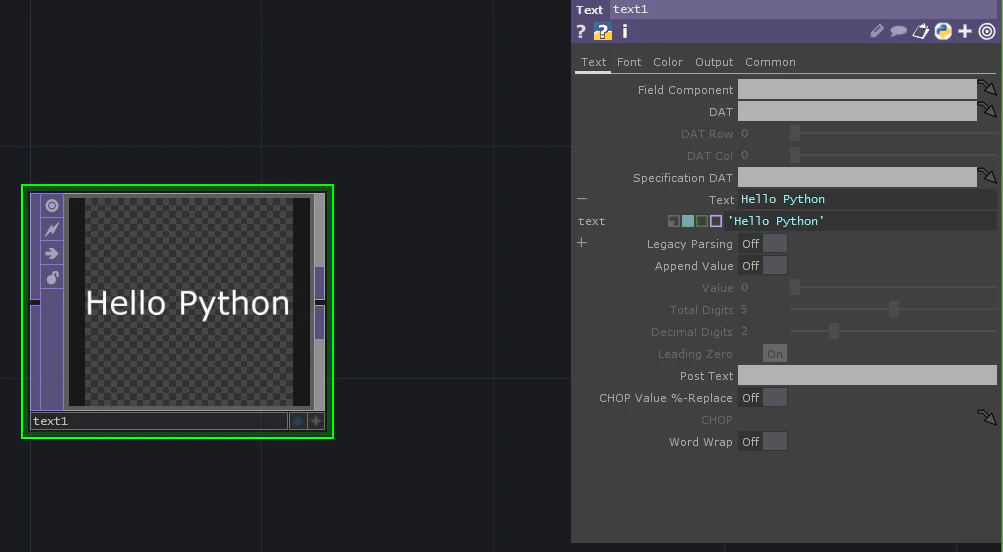Toggle bypass lightning flag on text1 node
Viewport: 1003px width, 552px height.
pyautogui.click(x=52, y=229)
